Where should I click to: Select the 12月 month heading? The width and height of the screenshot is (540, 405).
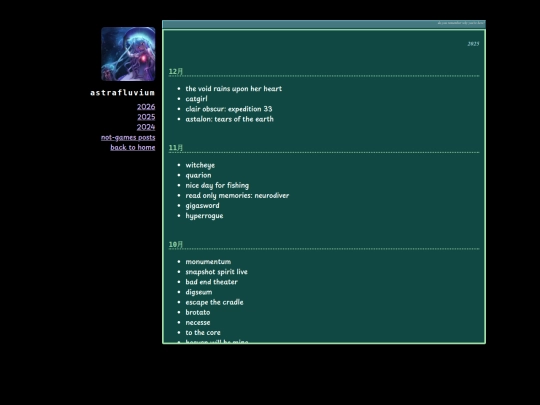click(176, 72)
